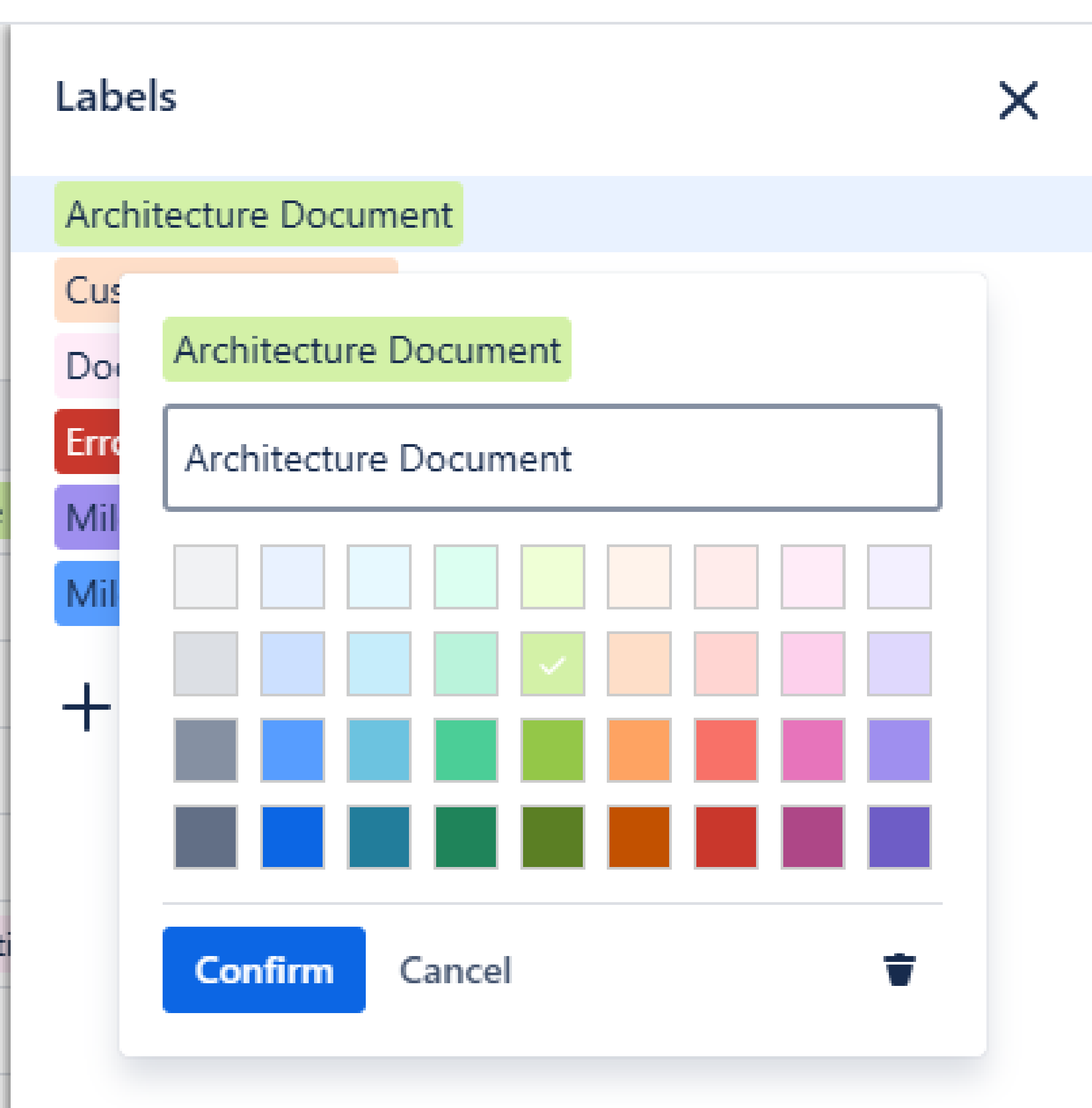Pick the dark red color swatch
The height and width of the screenshot is (1108, 1092).
click(726, 837)
